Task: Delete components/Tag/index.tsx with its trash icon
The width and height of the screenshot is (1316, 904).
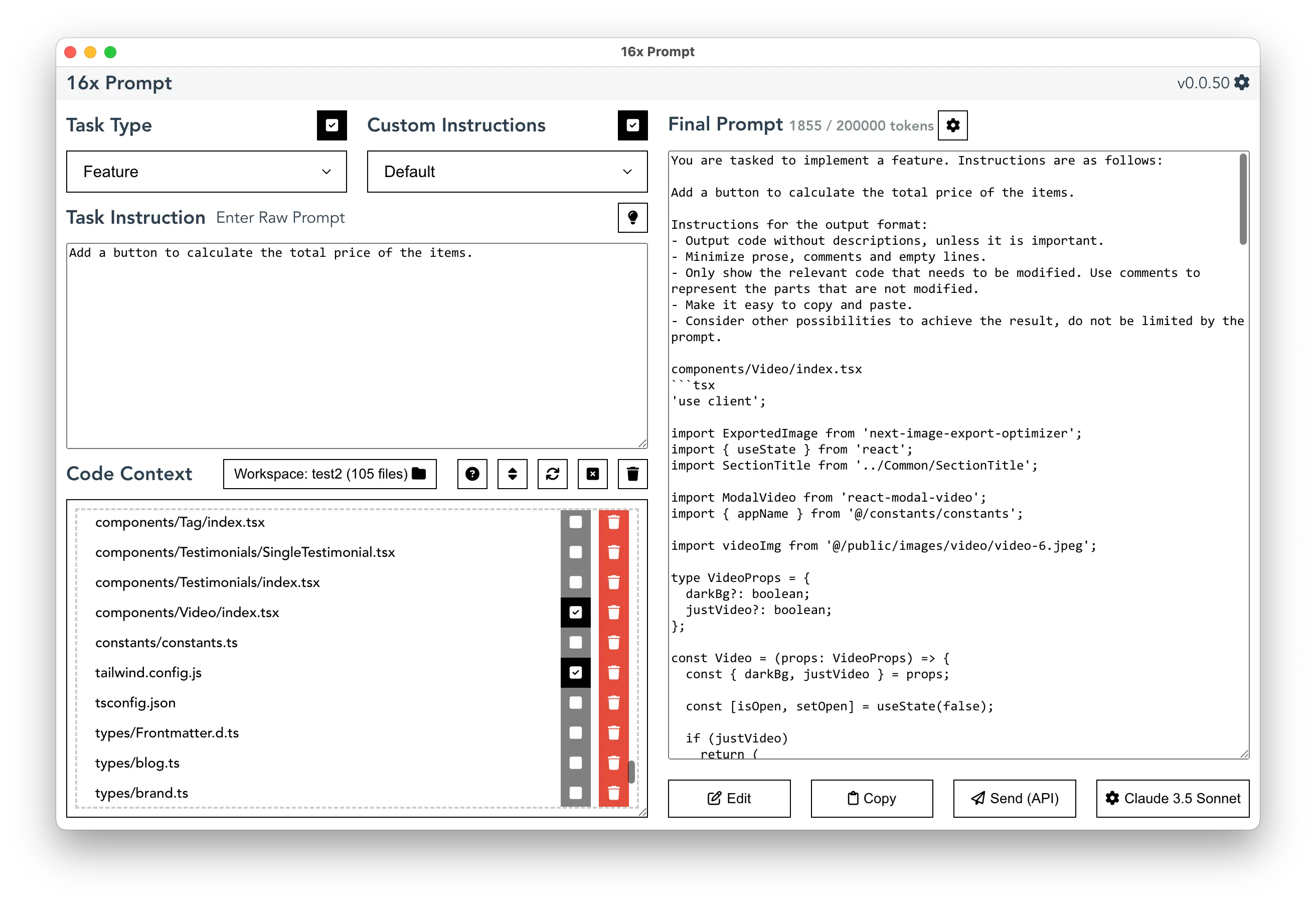Action: click(613, 522)
